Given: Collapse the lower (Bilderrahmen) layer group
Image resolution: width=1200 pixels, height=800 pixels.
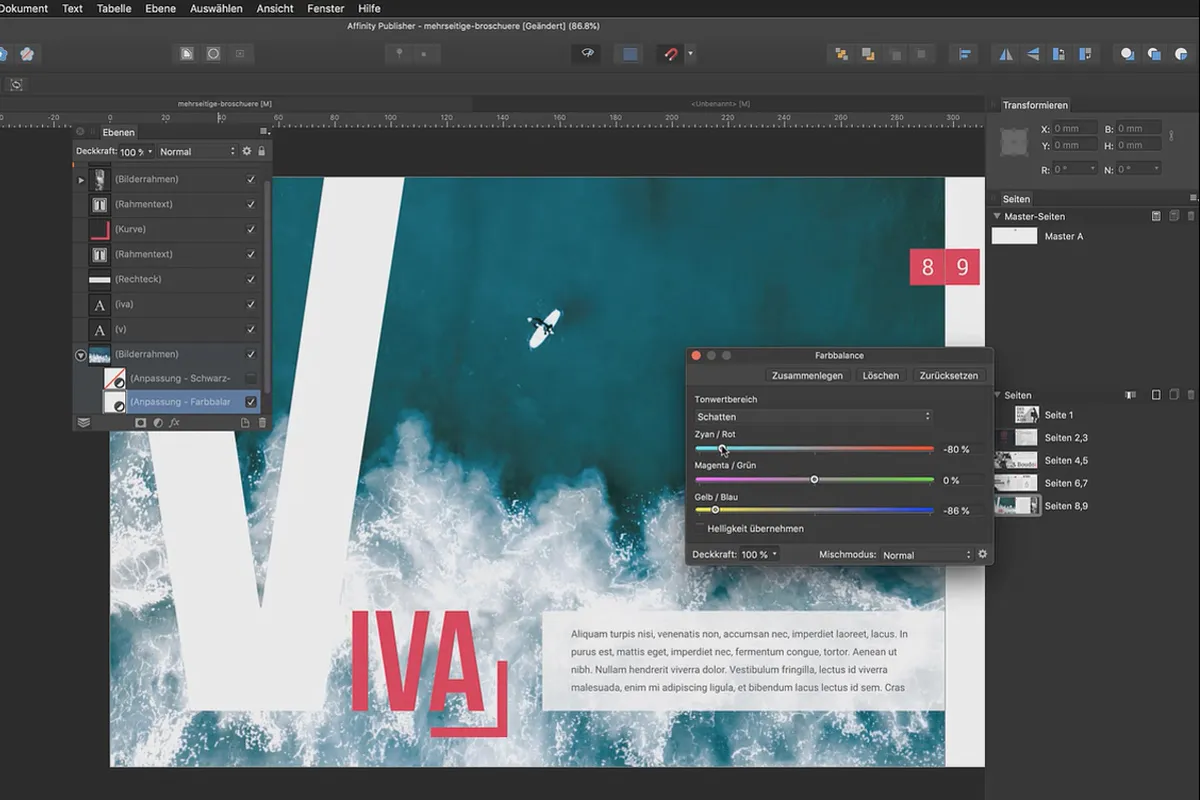Looking at the screenshot, I should click(x=81, y=355).
